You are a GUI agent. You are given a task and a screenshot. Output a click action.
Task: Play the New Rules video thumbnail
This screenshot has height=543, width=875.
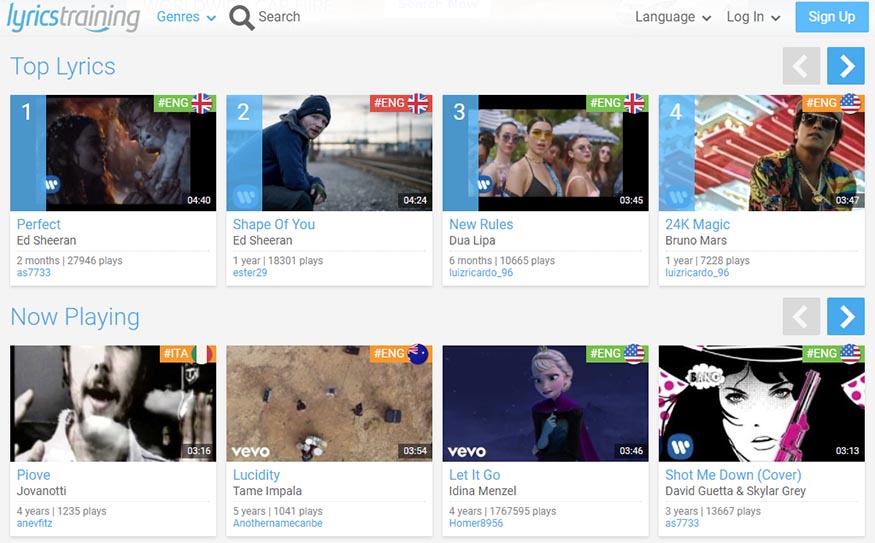tap(545, 153)
